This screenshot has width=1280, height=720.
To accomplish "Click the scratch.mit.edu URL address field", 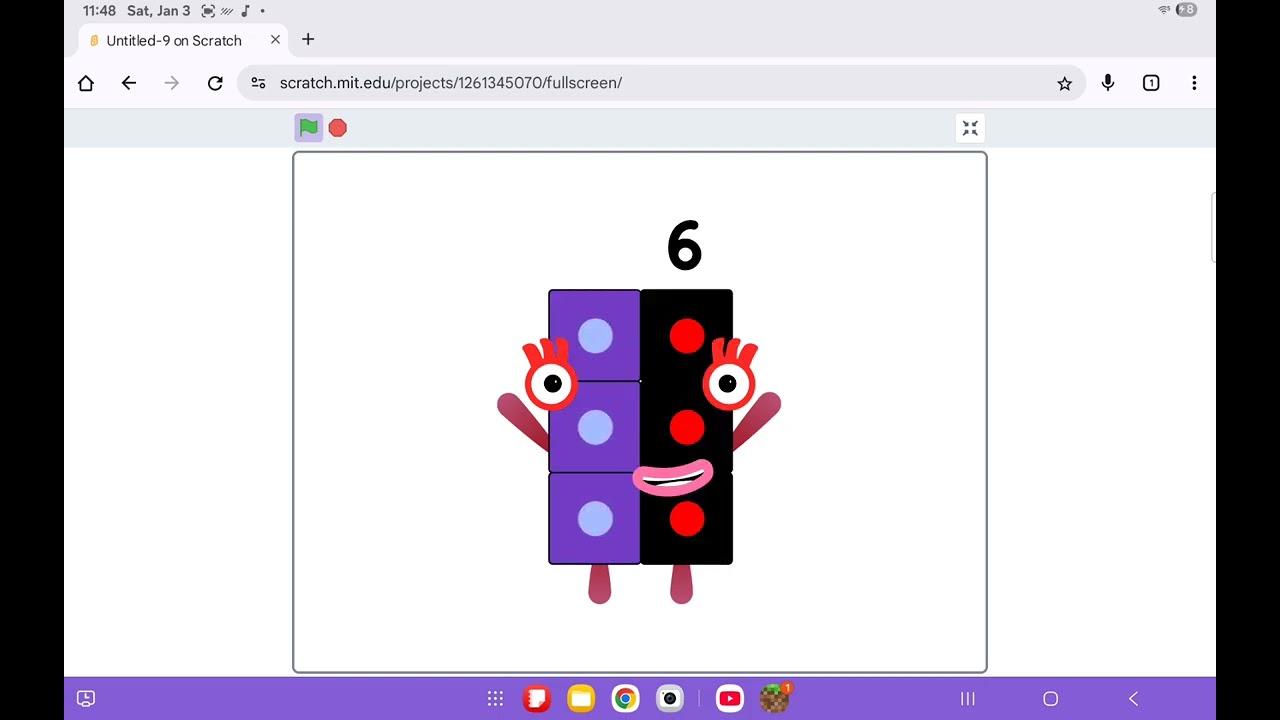I will [x=660, y=83].
